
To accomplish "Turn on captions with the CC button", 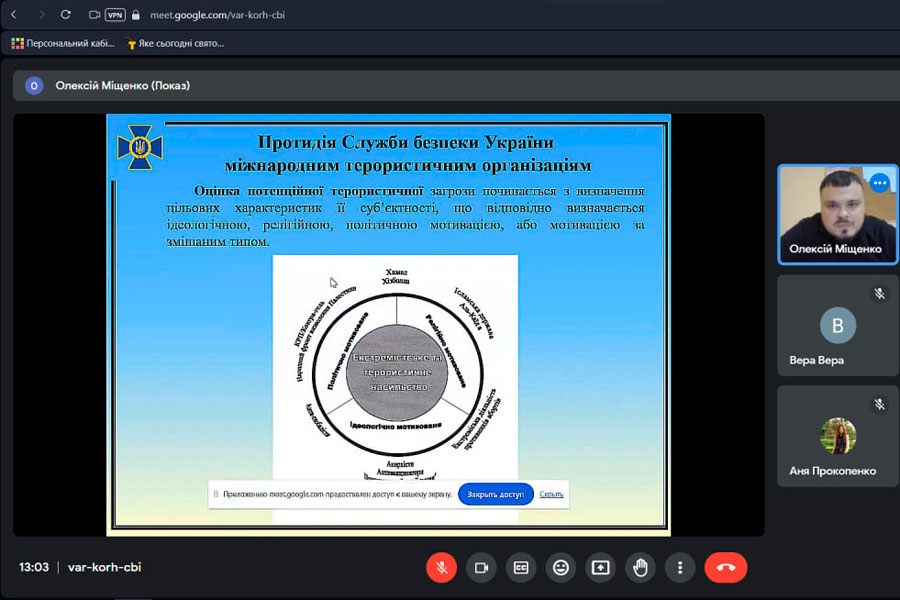I will pyautogui.click(x=521, y=567).
